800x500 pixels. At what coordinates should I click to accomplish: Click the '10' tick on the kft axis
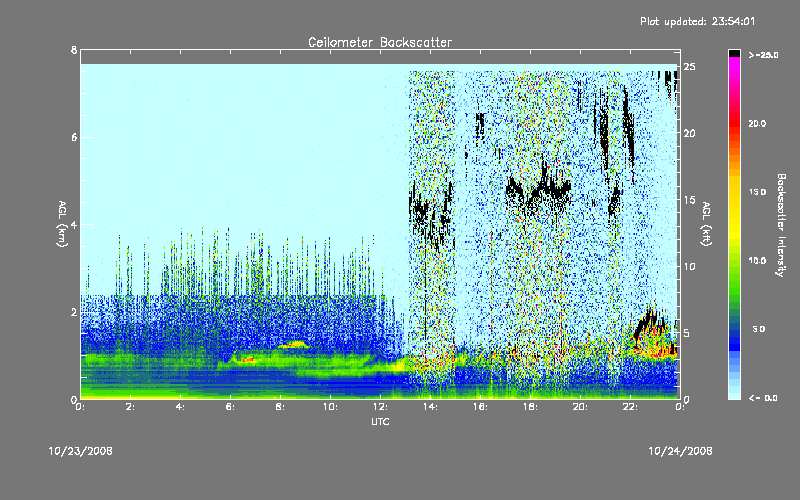(690, 266)
